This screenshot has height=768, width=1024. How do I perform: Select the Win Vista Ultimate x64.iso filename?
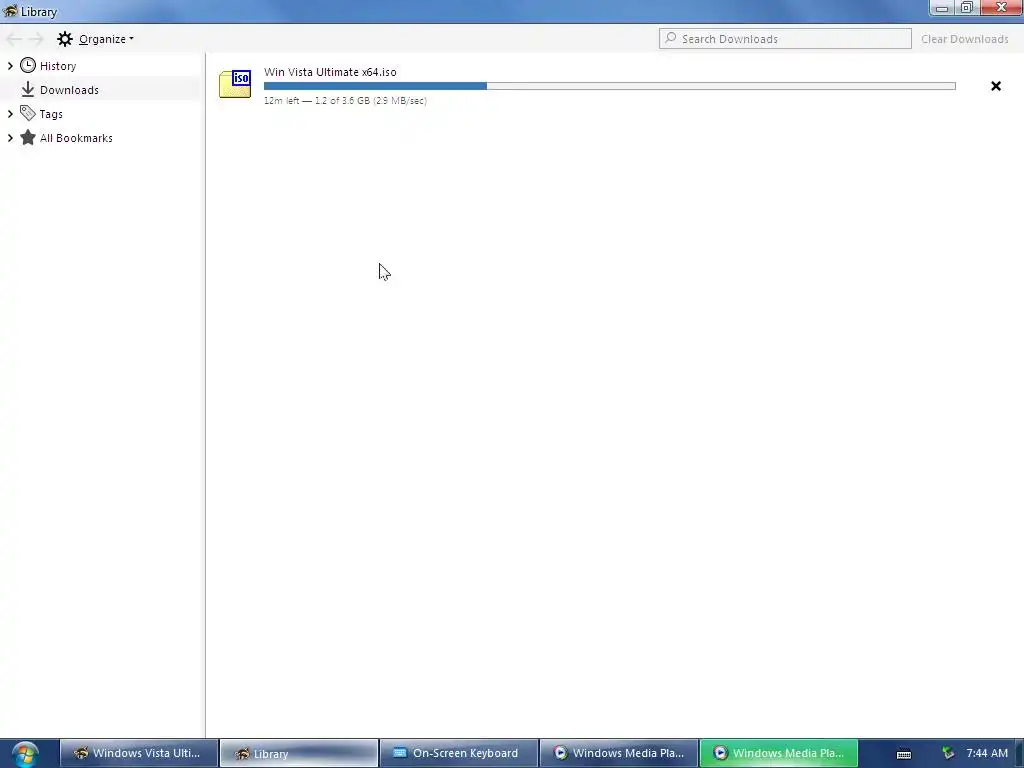pyautogui.click(x=330, y=72)
